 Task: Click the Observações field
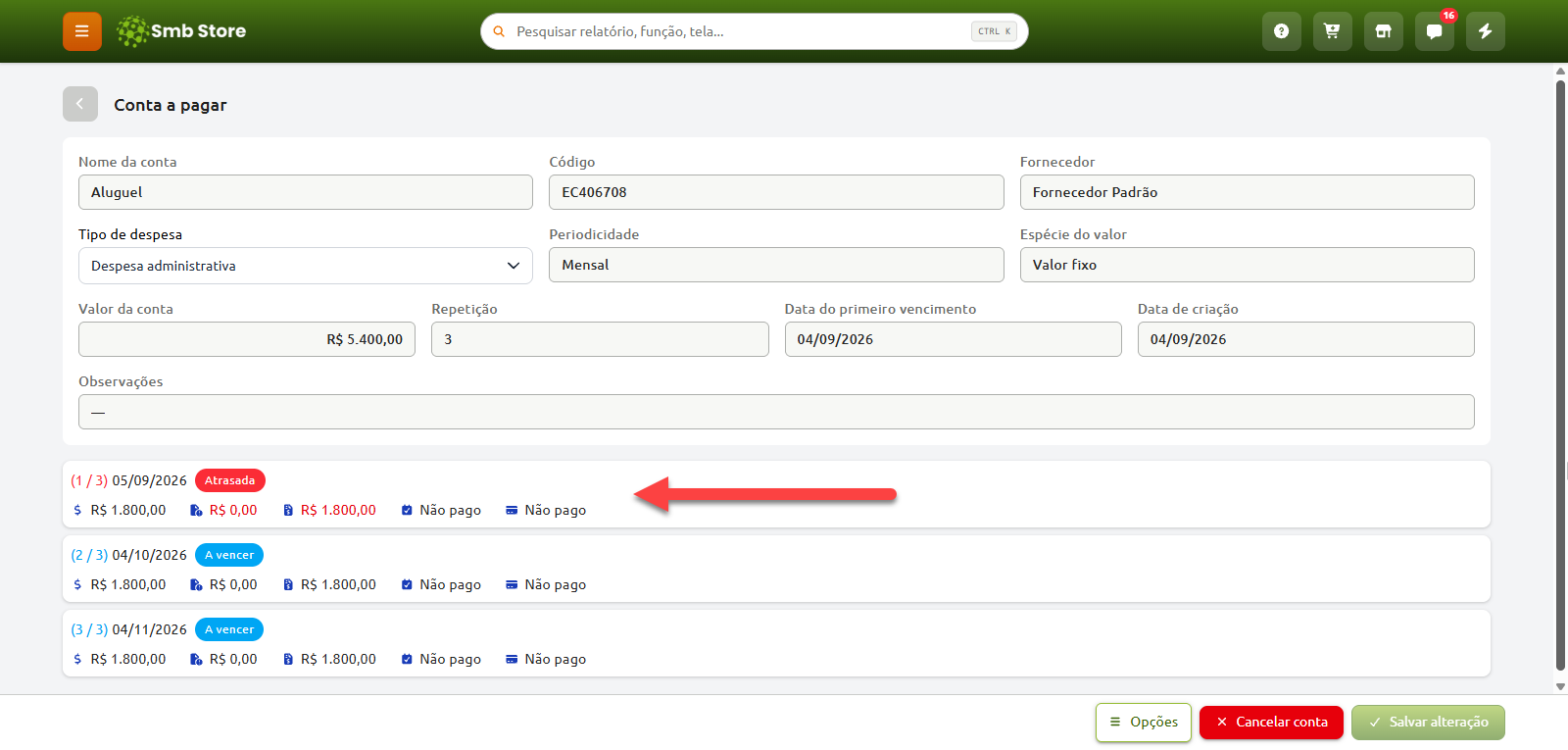point(776,412)
